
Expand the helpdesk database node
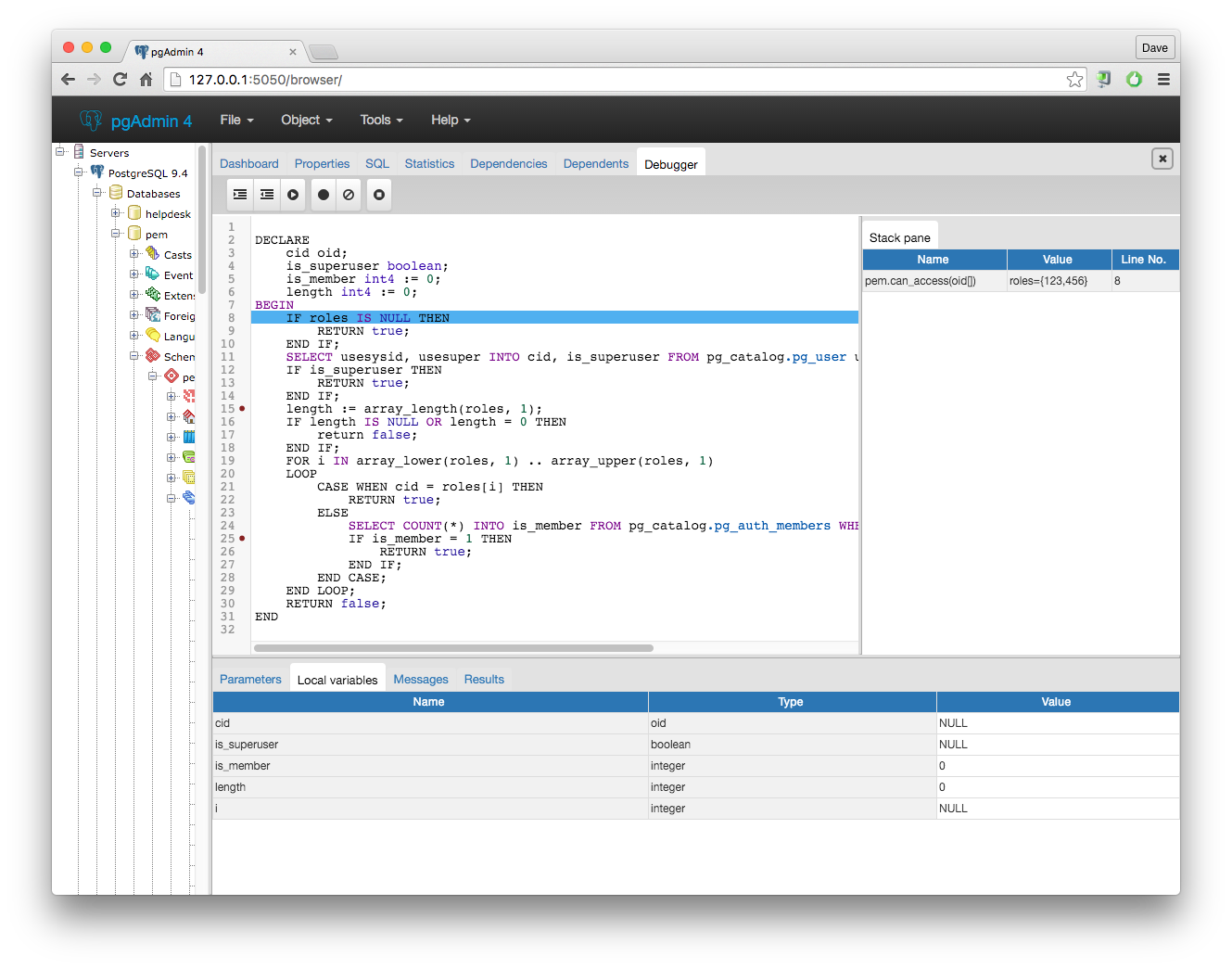click(x=115, y=213)
